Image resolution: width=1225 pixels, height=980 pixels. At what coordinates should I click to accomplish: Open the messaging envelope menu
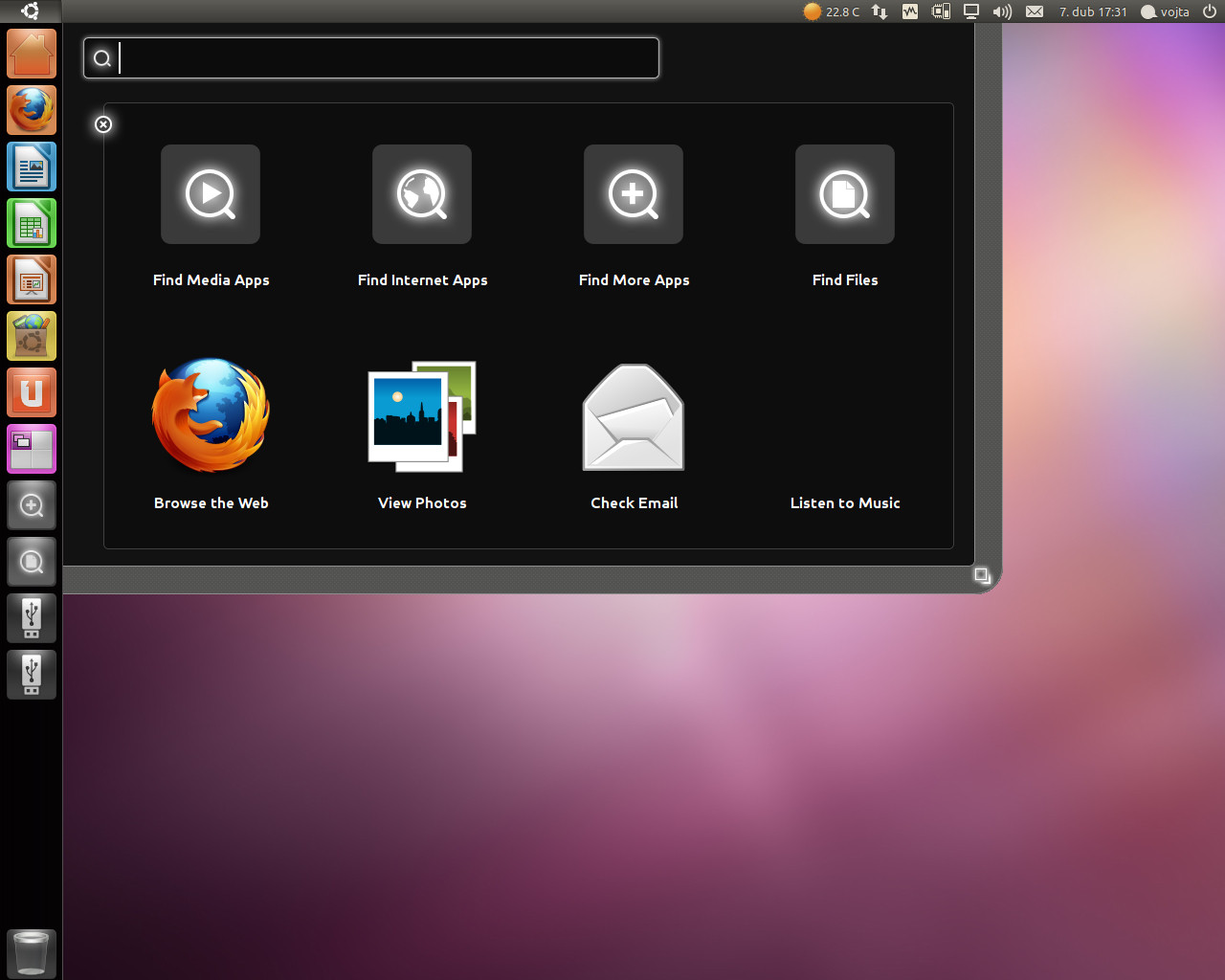pos(1035,11)
